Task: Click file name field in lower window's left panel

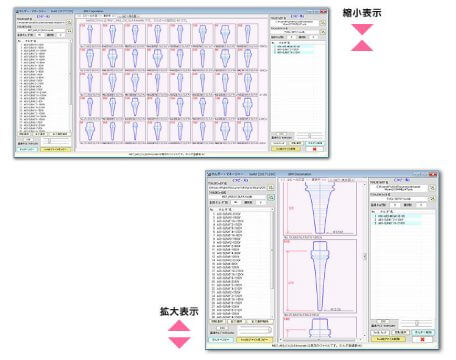Action: tap(238, 197)
